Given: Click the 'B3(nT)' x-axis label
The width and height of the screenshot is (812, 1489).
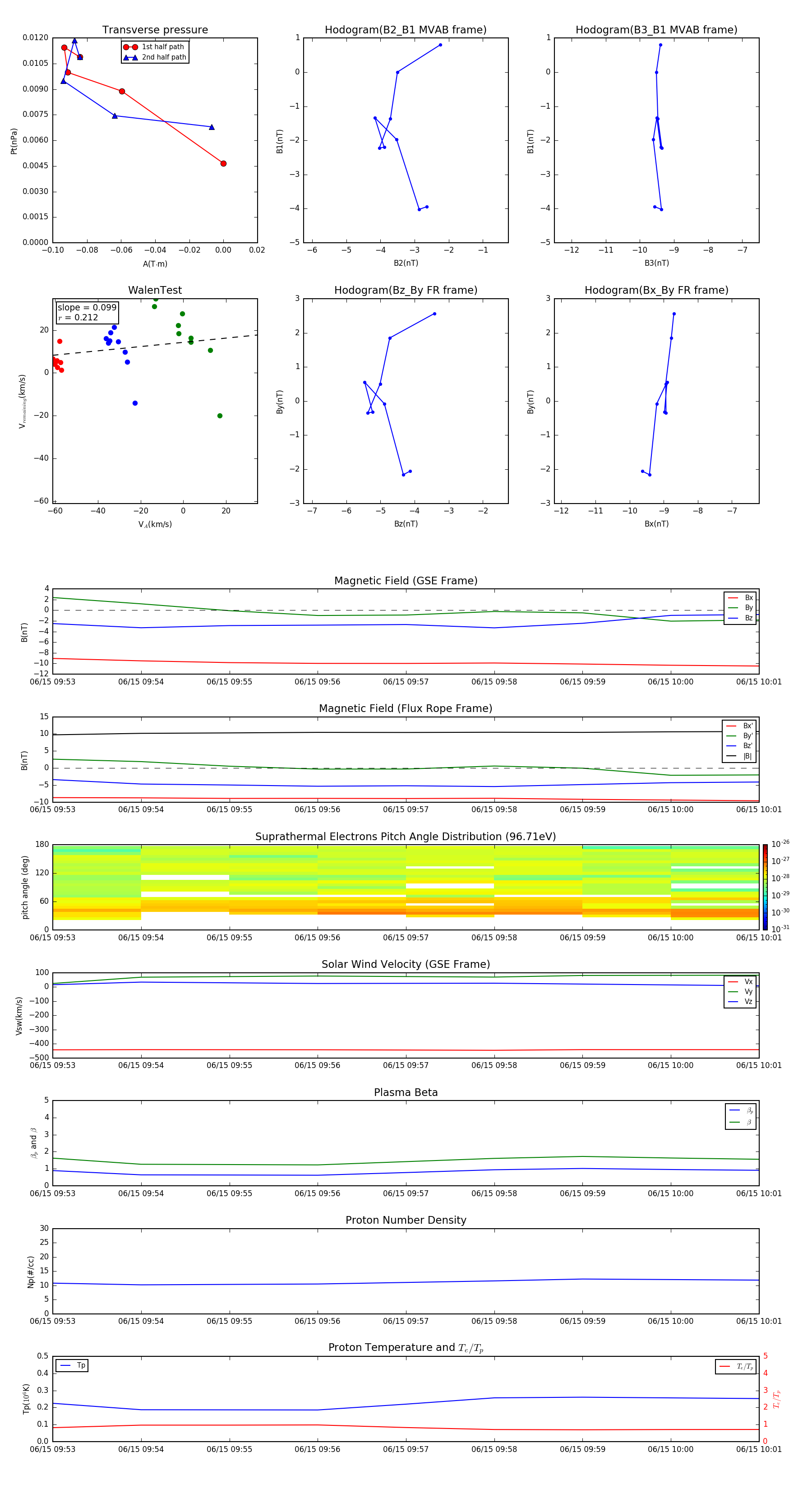Looking at the screenshot, I should [656, 264].
